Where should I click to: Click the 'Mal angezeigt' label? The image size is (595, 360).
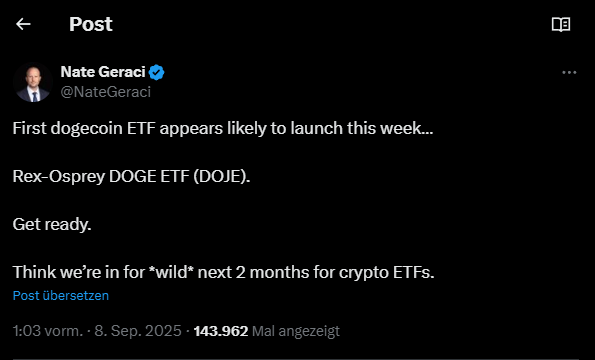296,331
